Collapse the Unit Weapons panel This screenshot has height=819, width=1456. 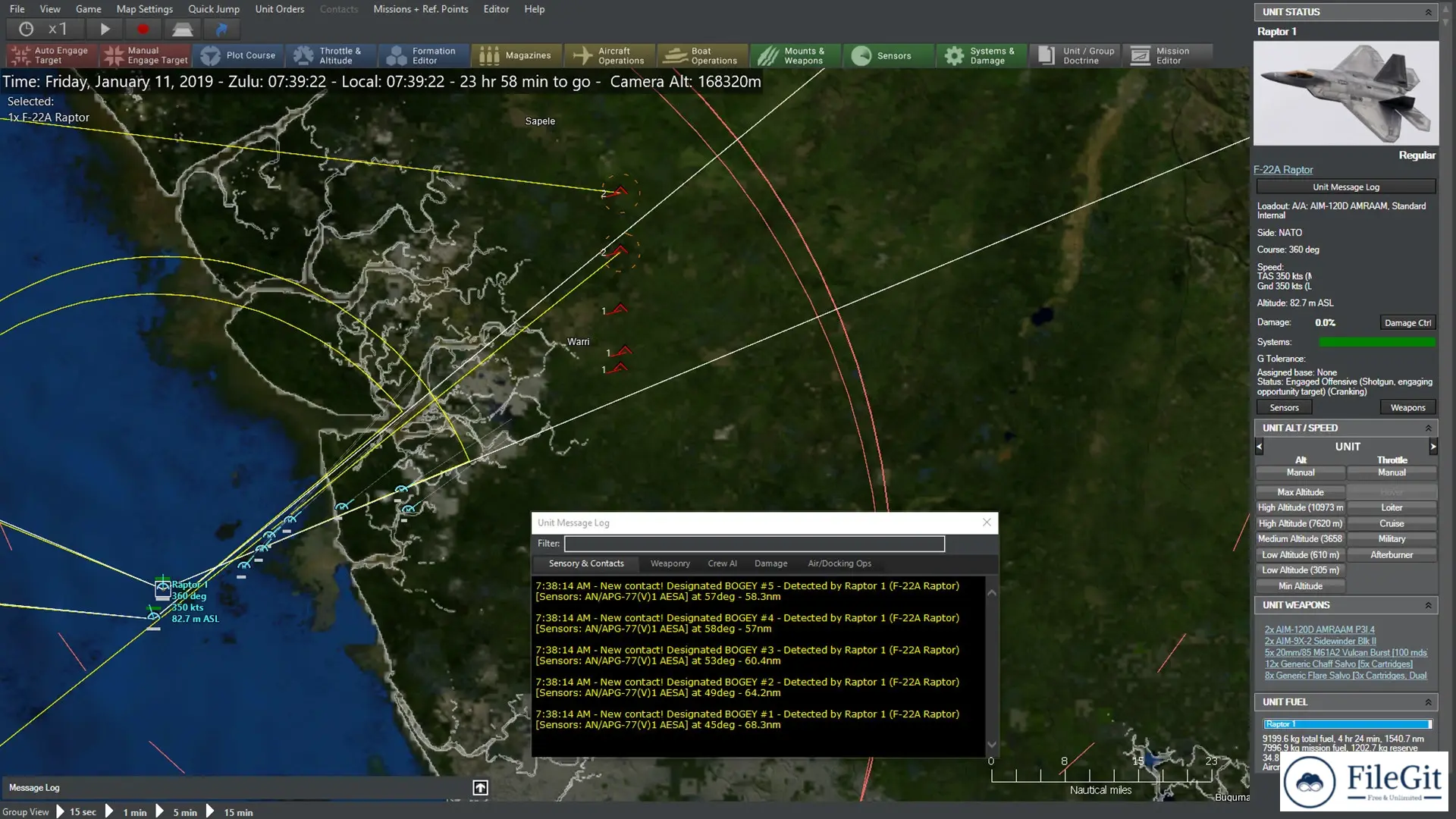[1428, 605]
